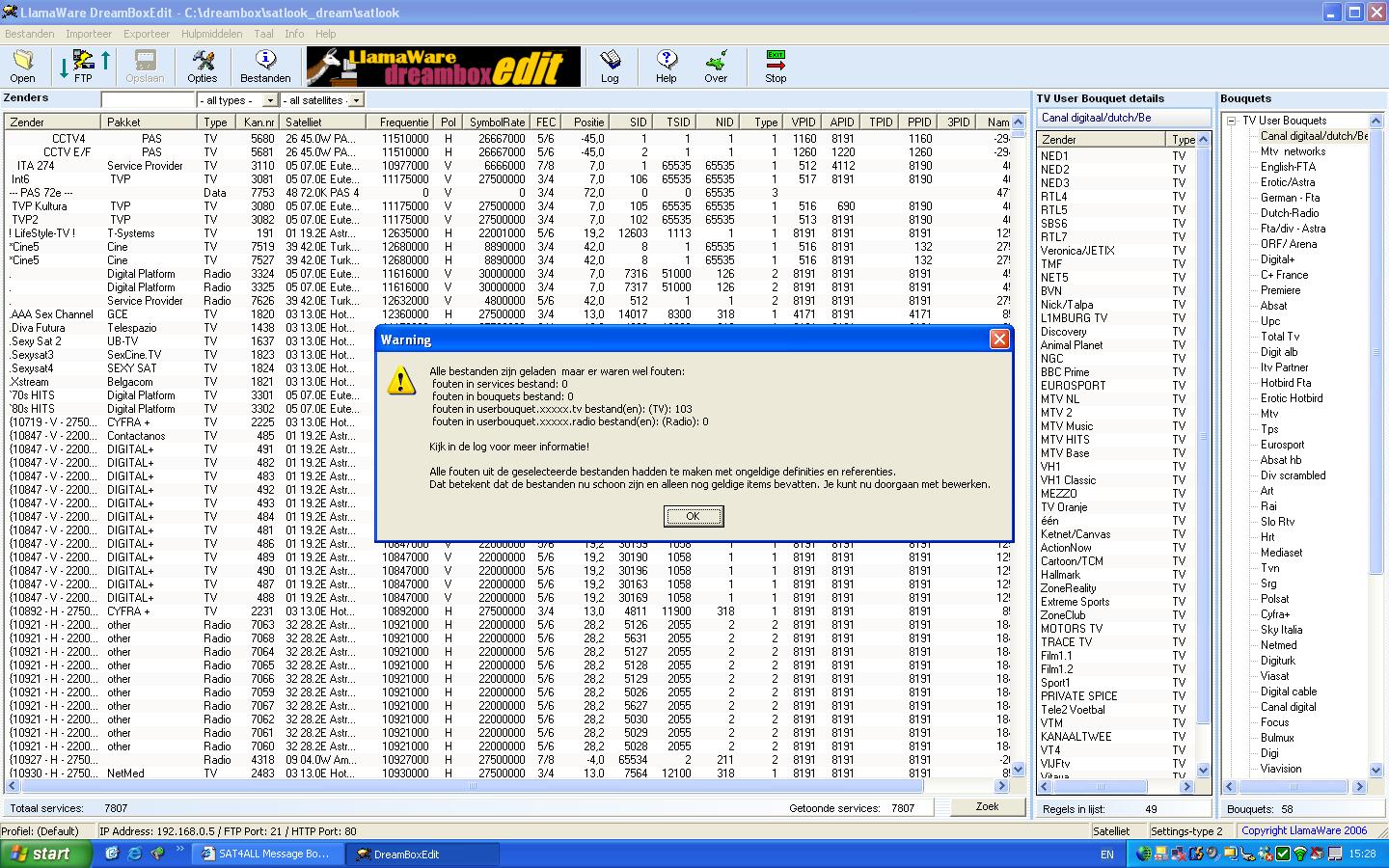Open the Importeer menu

point(89,34)
